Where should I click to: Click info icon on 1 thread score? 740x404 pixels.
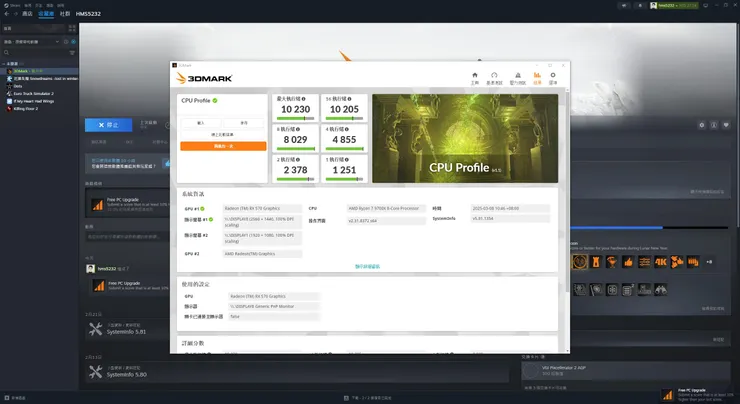click(x=347, y=160)
